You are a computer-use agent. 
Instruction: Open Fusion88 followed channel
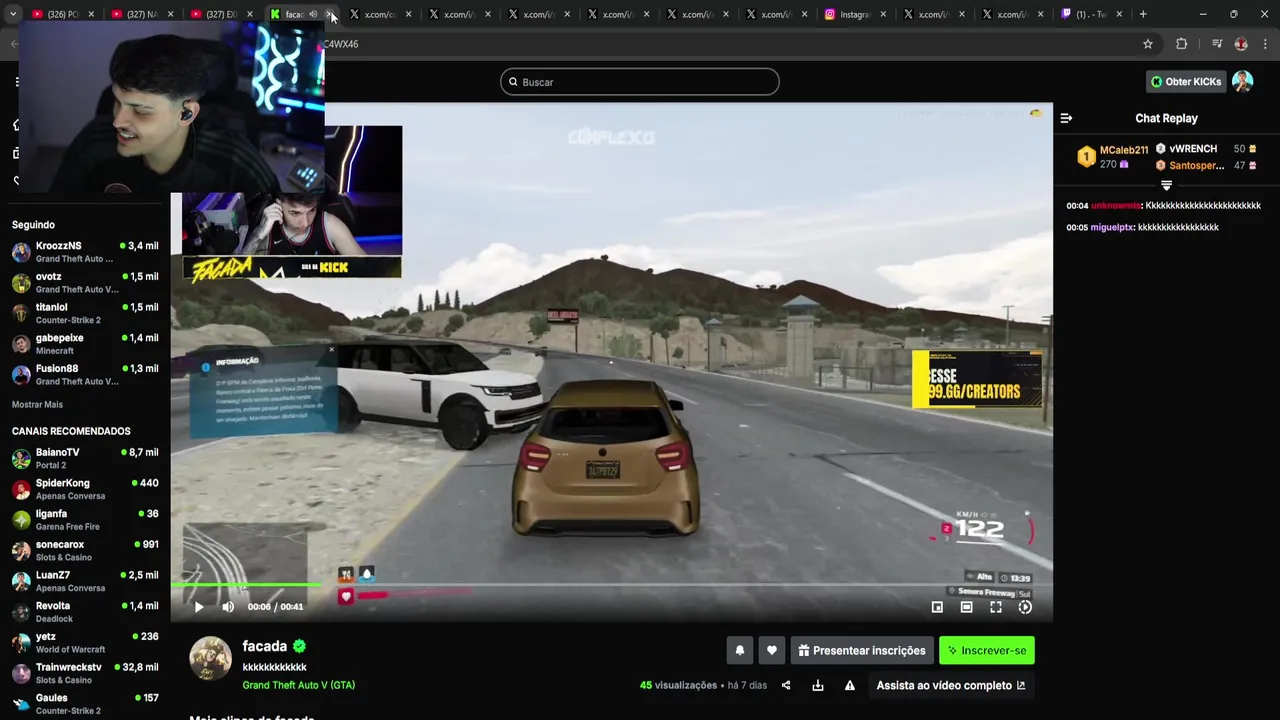tap(85, 375)
